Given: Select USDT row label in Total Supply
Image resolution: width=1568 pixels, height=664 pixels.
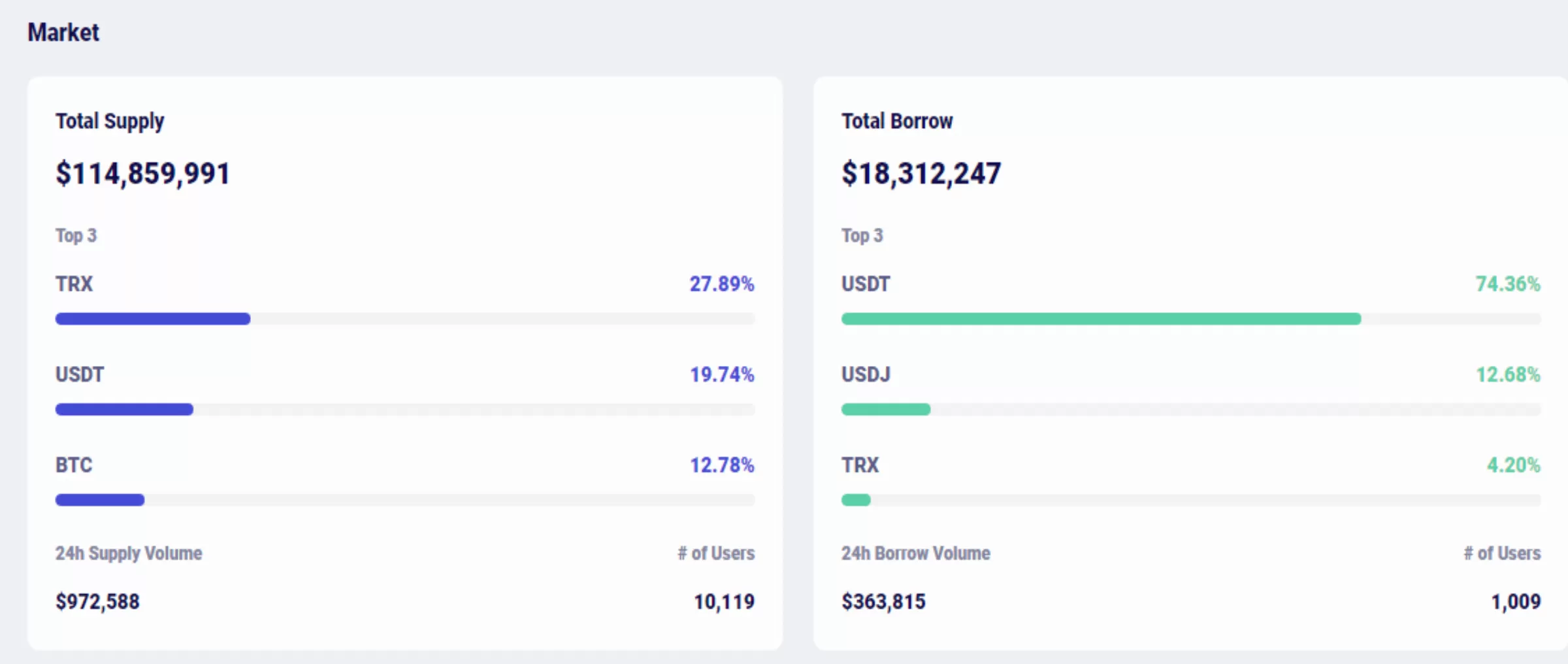Looking at the screenshot, I should coord(80,374).
